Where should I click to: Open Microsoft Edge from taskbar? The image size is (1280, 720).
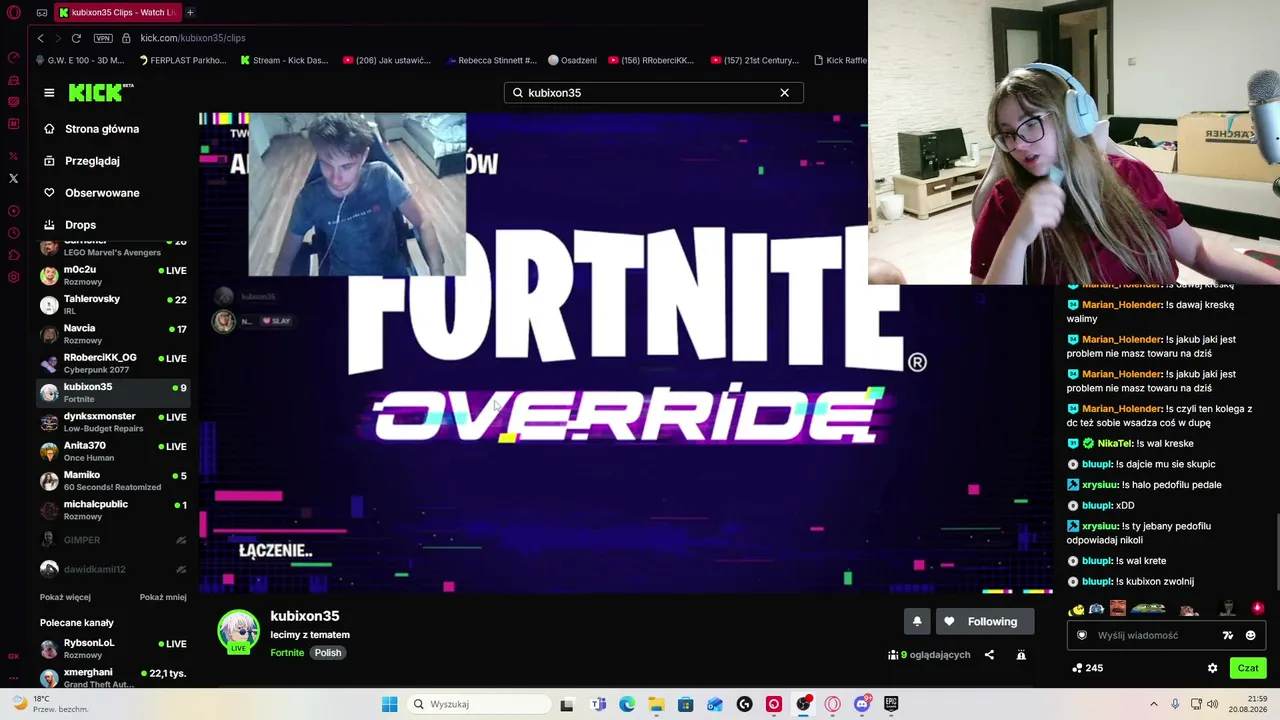(627, 704)
